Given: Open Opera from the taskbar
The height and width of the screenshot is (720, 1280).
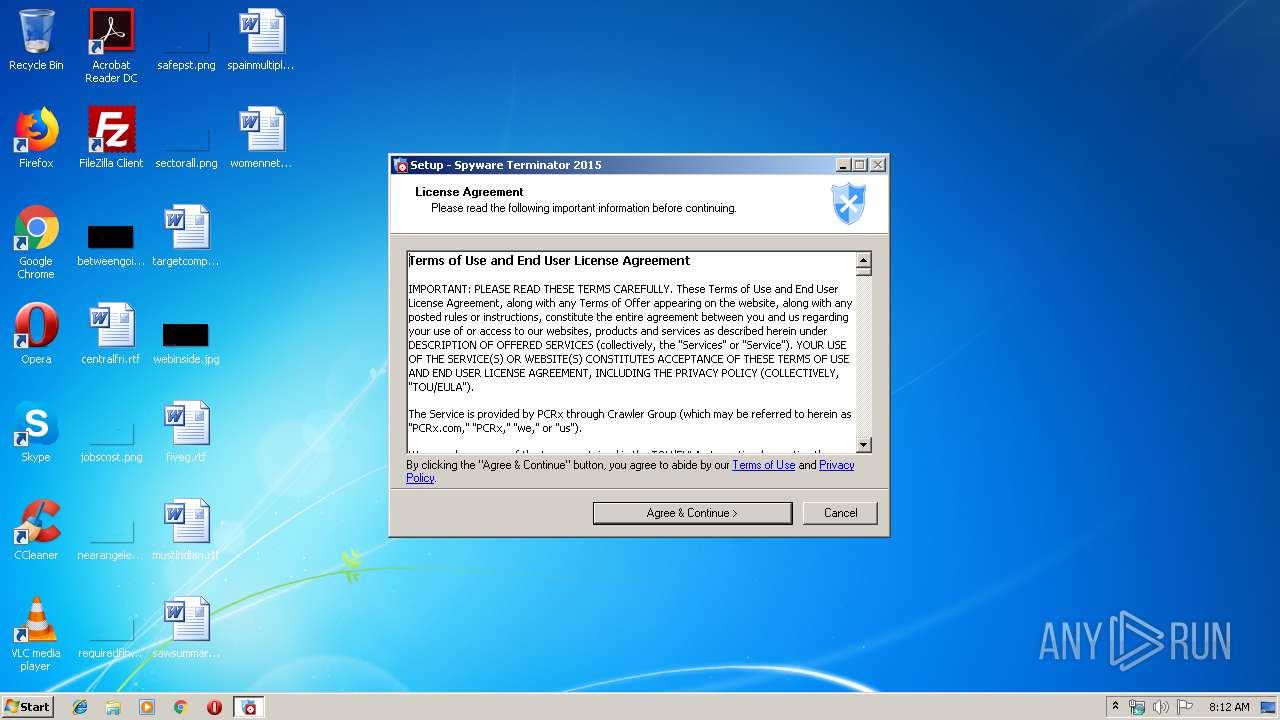Looking at the screenshot, I should pyautogui.click(x=214, y=707).
